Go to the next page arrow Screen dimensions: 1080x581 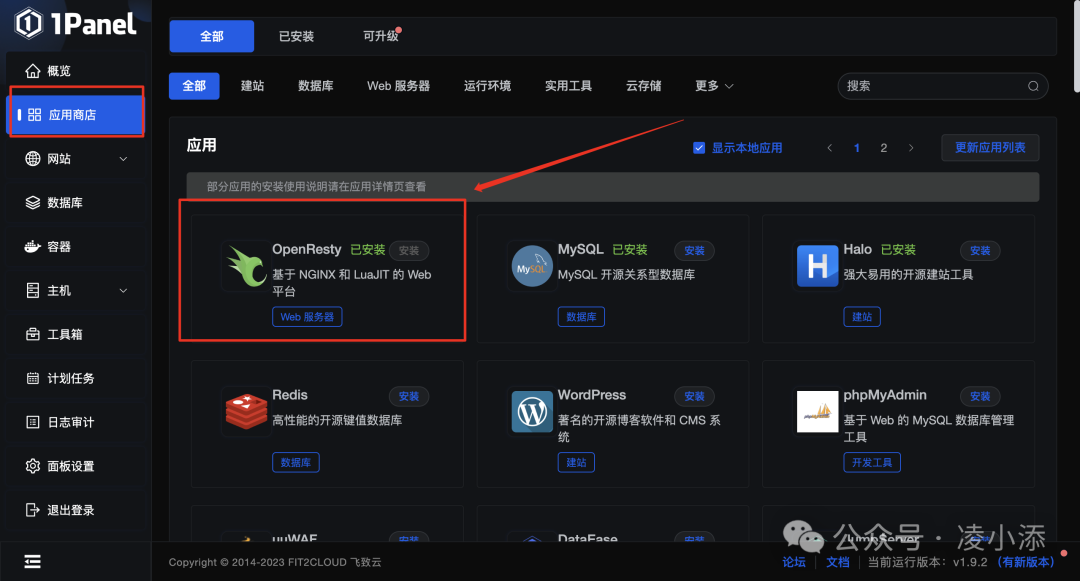tap(911, 148)
